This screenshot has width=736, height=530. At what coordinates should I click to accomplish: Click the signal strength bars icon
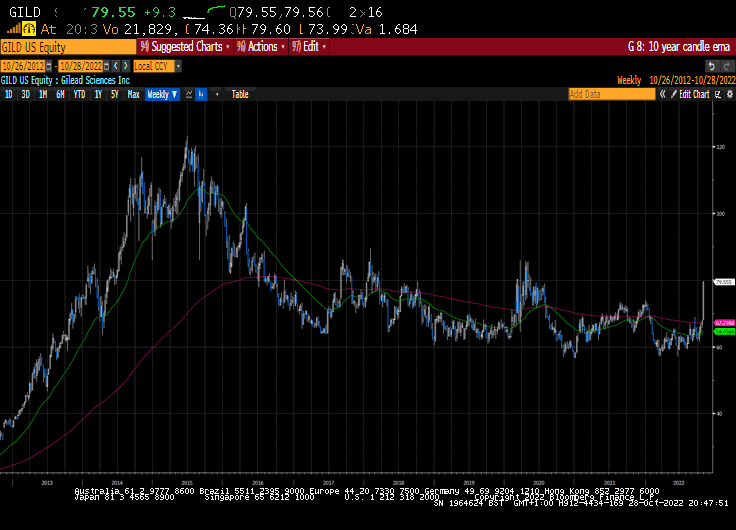coord(13,29)
